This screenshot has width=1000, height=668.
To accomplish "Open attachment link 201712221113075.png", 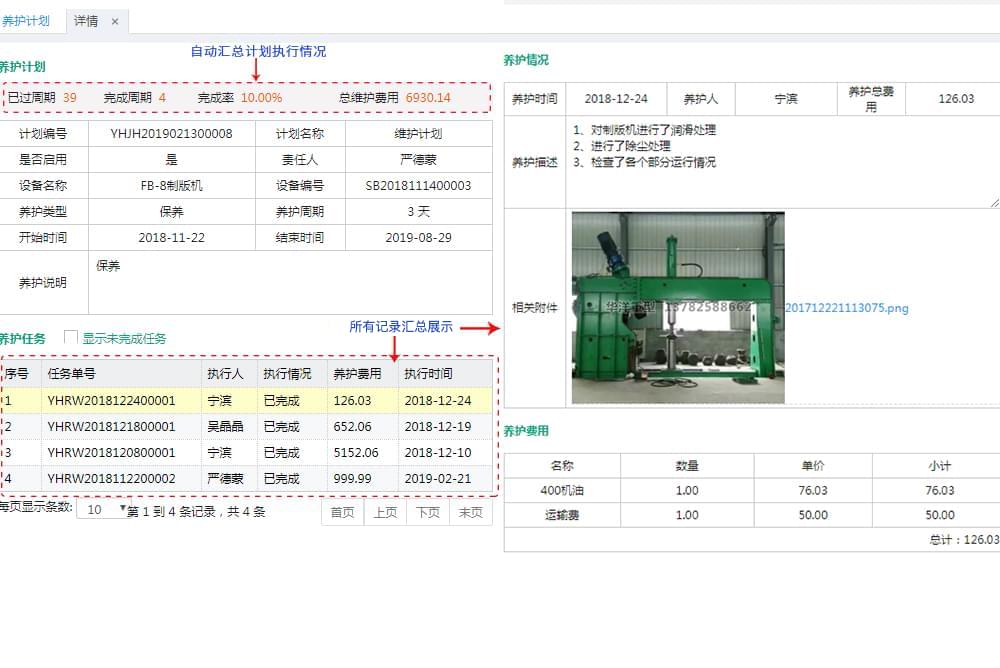I will click(846, 308).
